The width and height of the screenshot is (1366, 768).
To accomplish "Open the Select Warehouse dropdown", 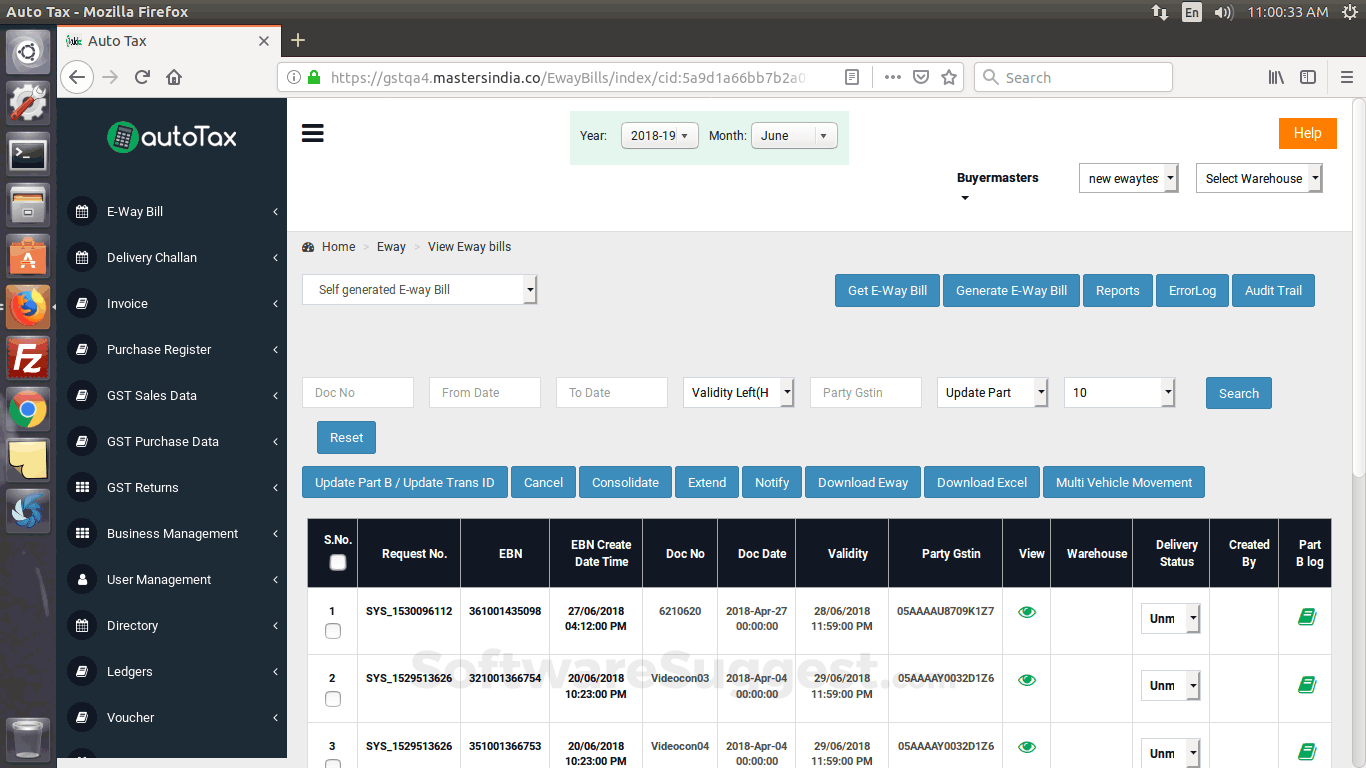I will (x=1259, y=179).
